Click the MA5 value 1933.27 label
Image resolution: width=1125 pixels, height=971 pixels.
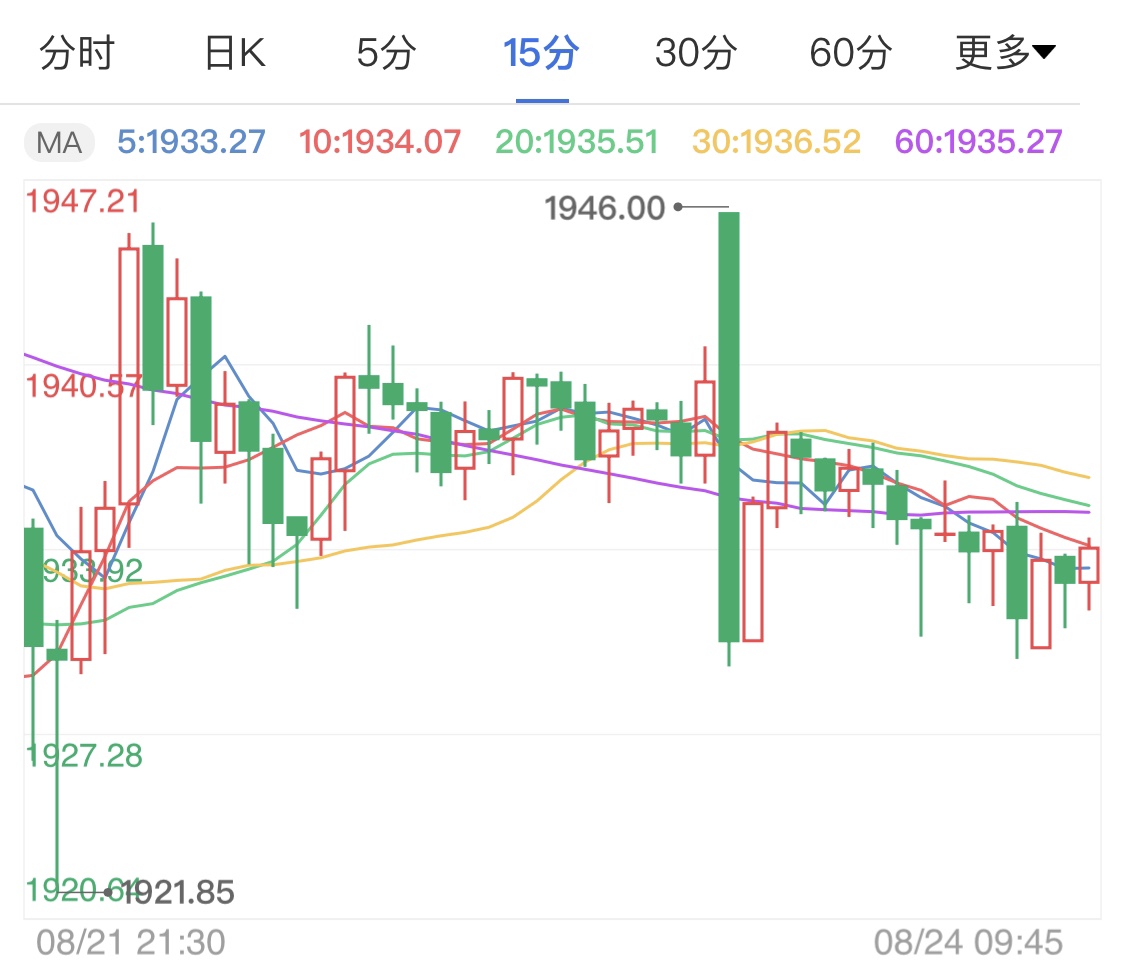191,143
